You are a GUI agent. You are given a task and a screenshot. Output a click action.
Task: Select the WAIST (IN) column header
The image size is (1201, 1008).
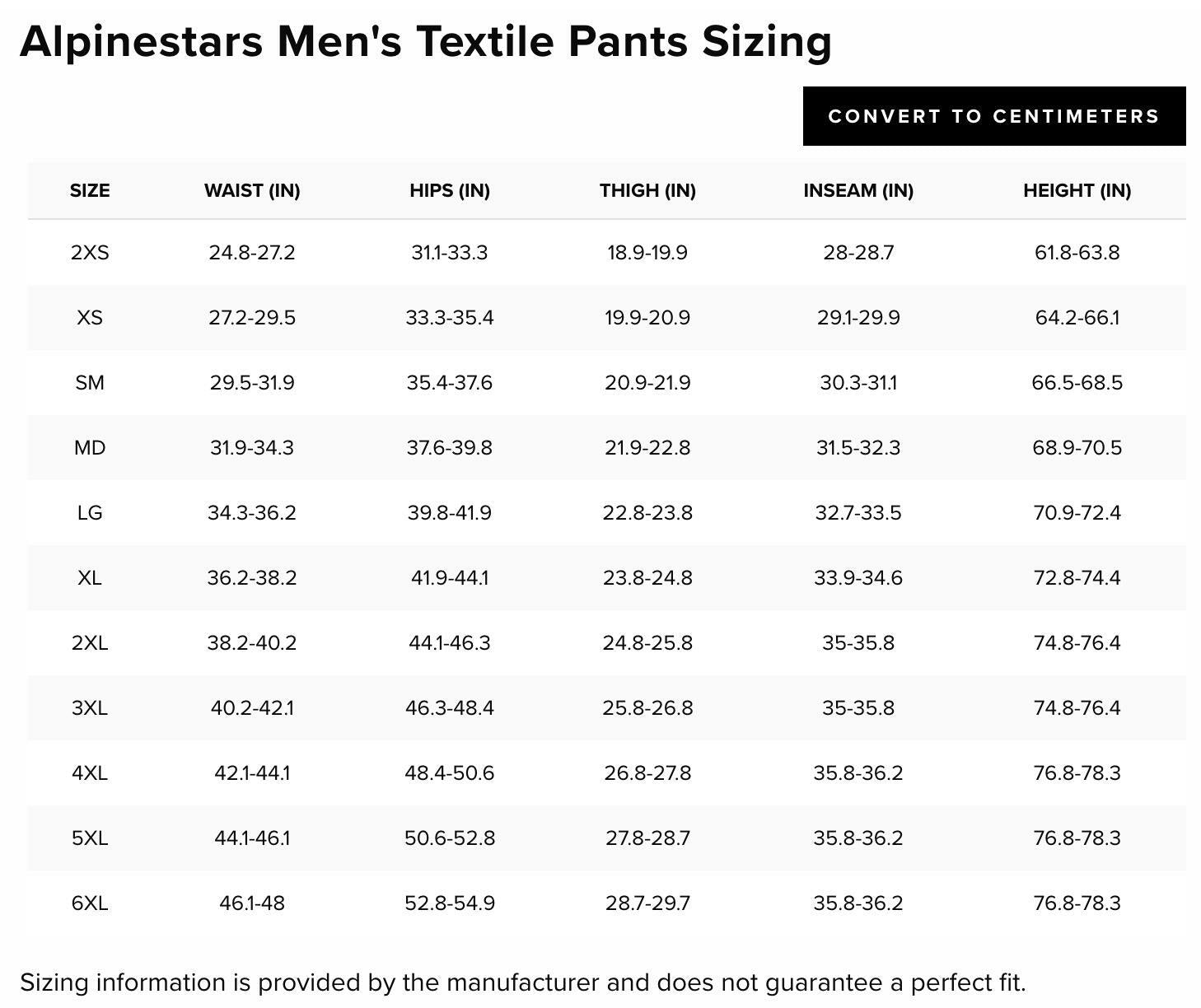(252, 190)
